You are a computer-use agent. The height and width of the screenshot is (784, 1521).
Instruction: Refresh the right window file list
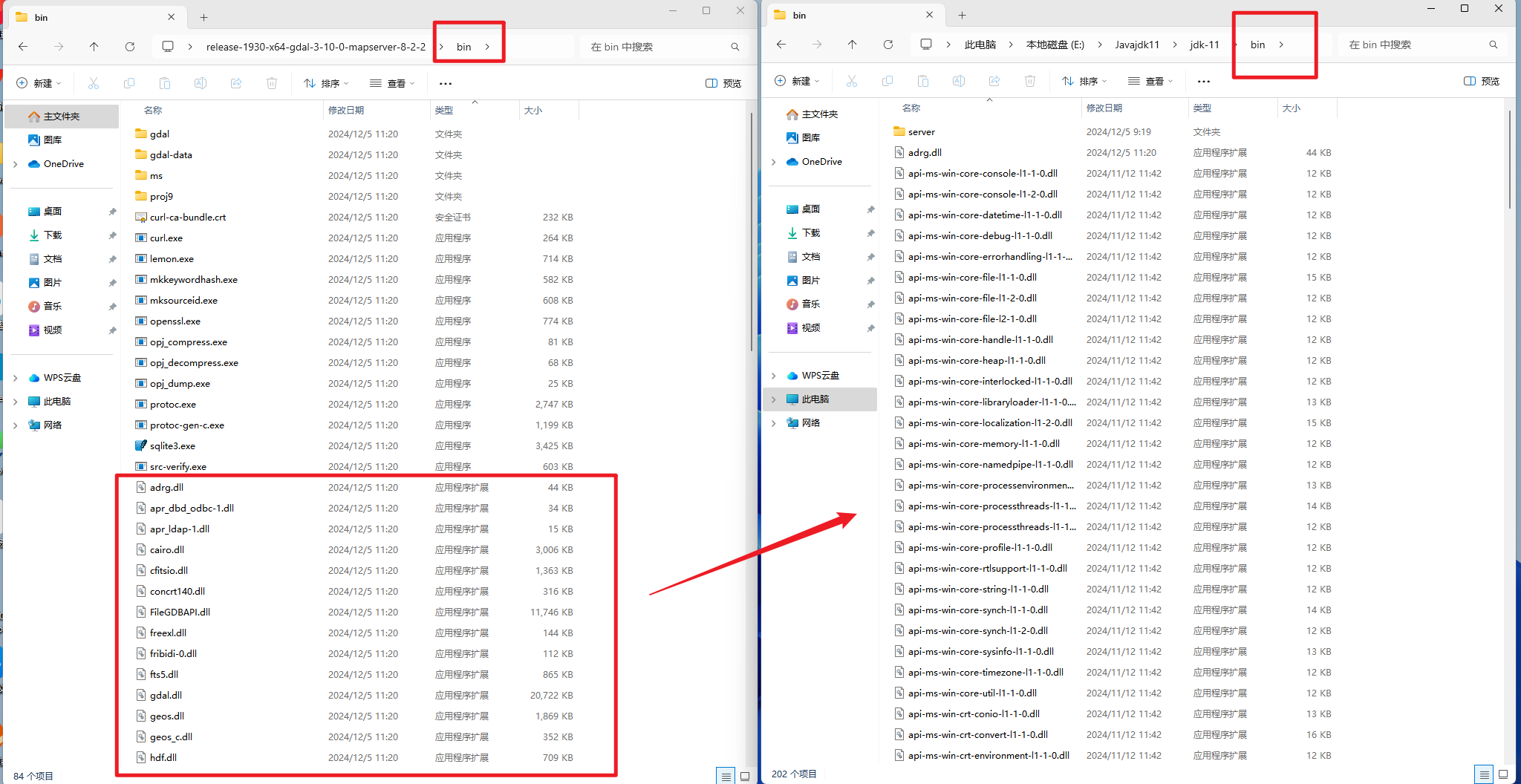[888, 45]
